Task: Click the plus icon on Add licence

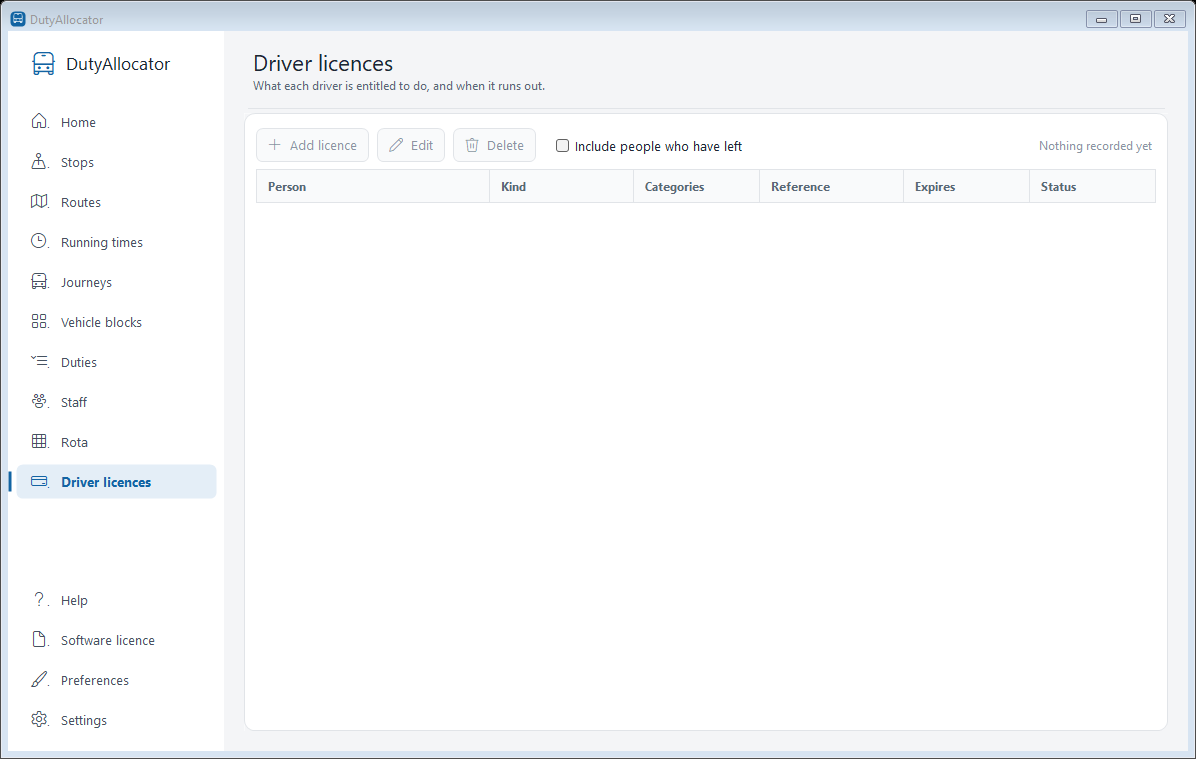Action: coord(275,145)
